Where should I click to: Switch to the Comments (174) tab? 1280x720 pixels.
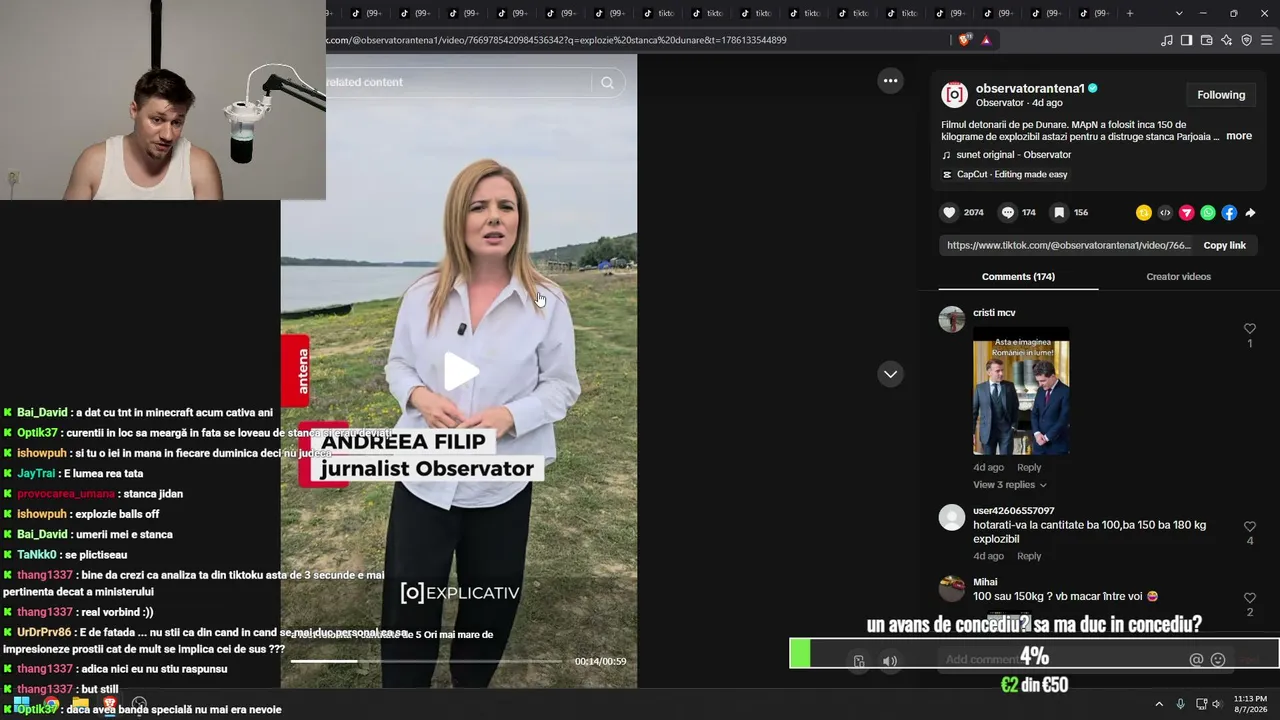[x=1018, y=277]
